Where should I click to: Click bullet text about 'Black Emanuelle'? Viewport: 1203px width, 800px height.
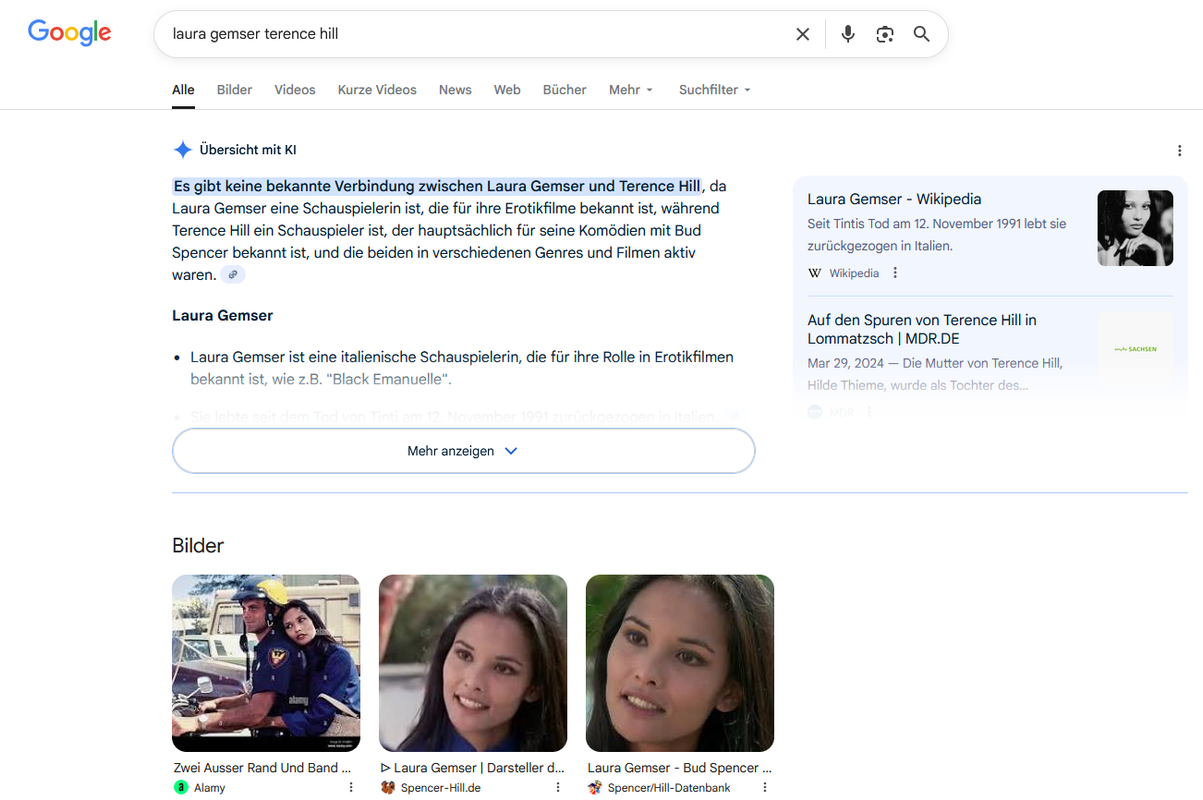point(462,368)
